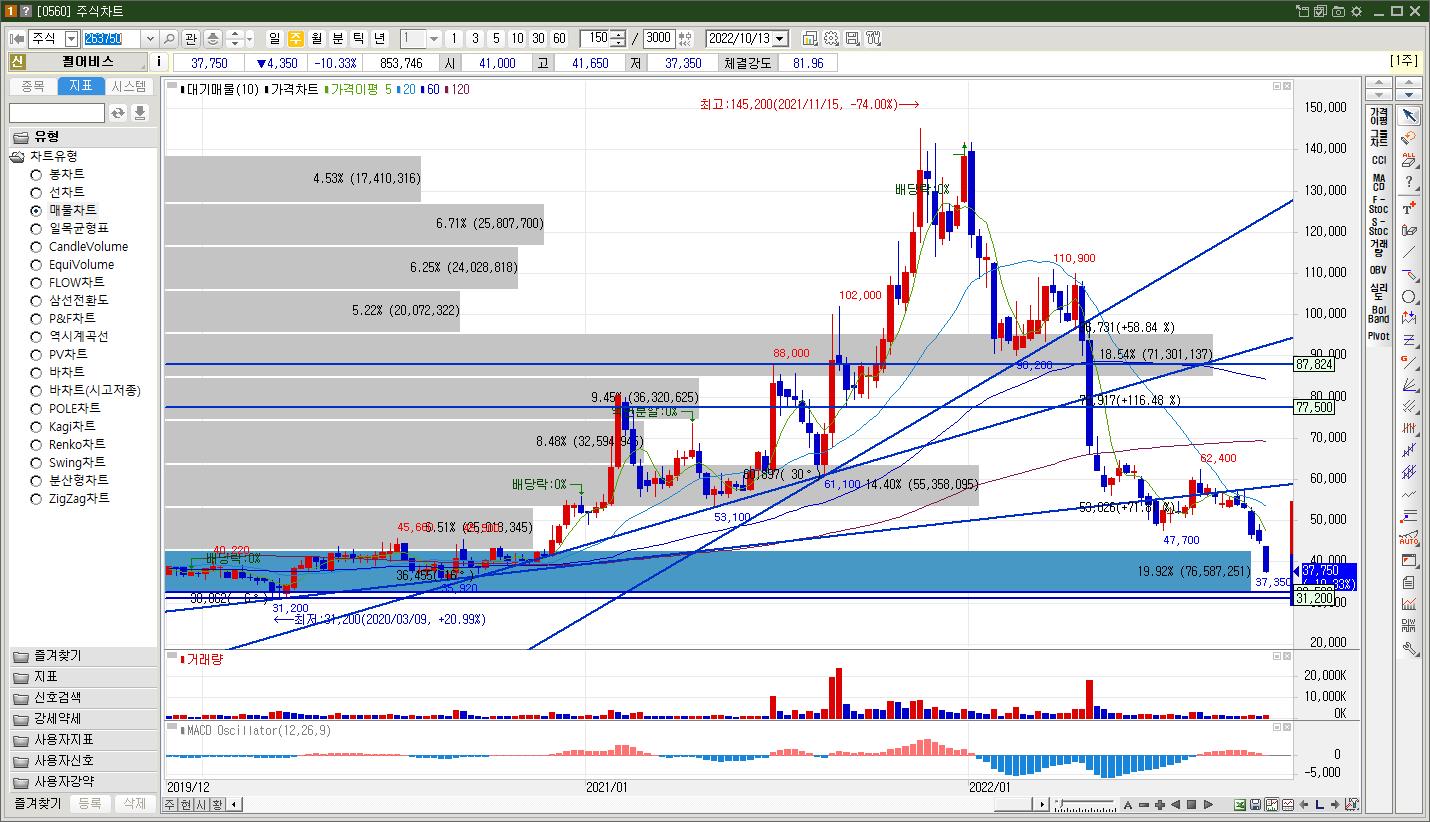Click the minus zoom-out icon in bottom toolbar

[1144, 805]
